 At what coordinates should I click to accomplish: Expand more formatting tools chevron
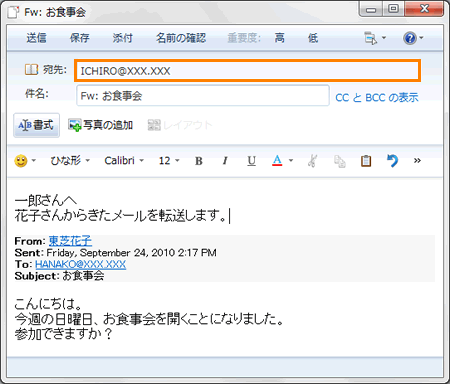pos(417,161)
